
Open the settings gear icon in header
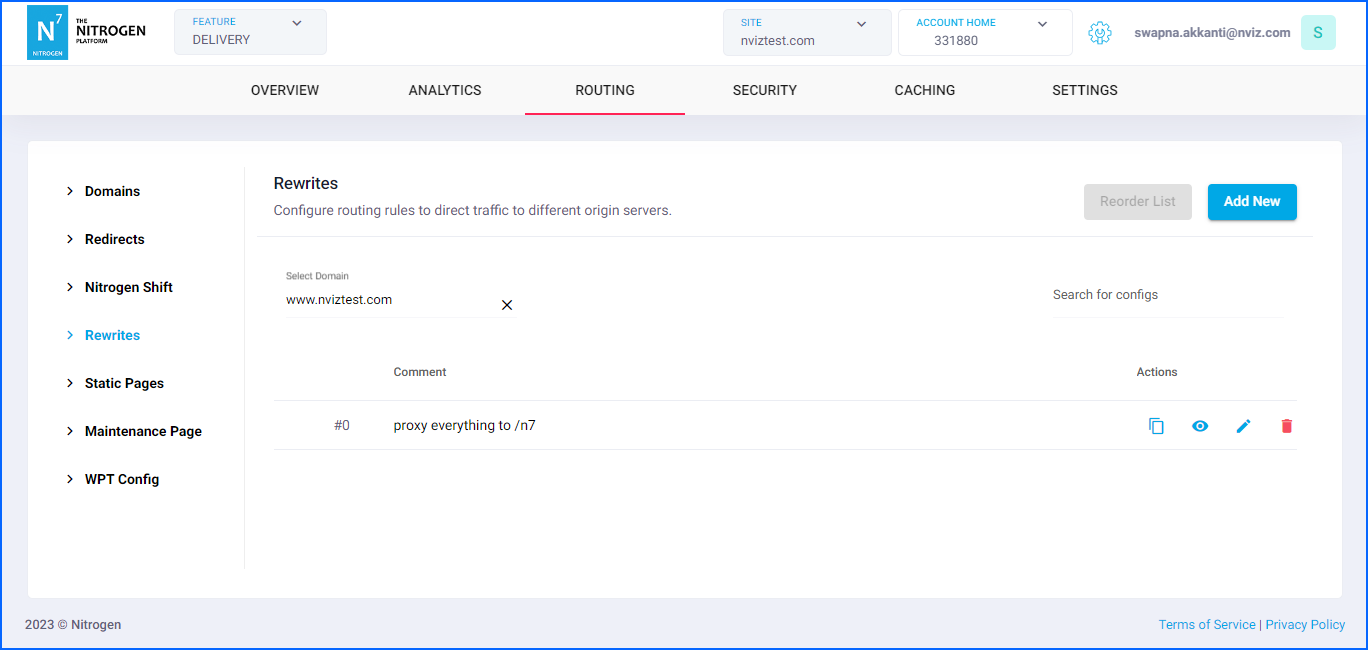pos(1100,33)
